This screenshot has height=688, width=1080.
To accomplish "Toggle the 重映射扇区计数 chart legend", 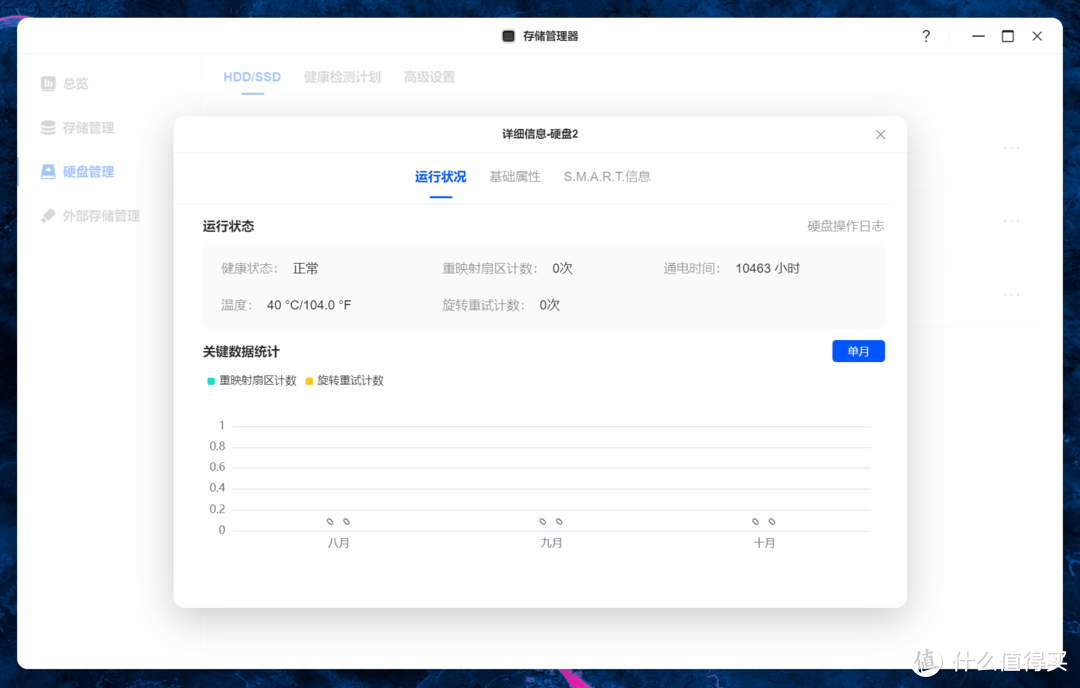I will click(250, 380).
